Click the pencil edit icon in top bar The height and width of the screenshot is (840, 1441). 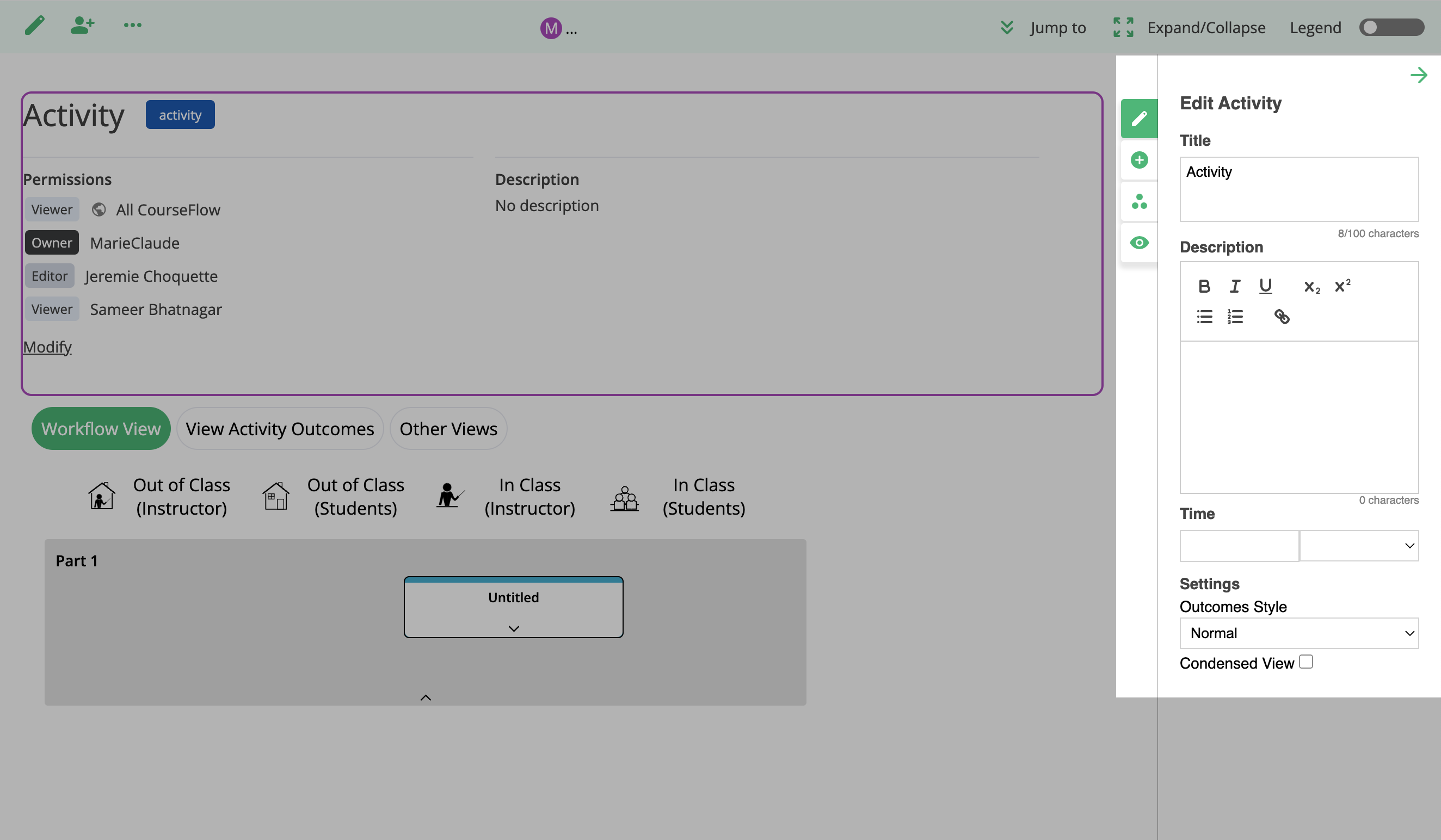[34, 26]
